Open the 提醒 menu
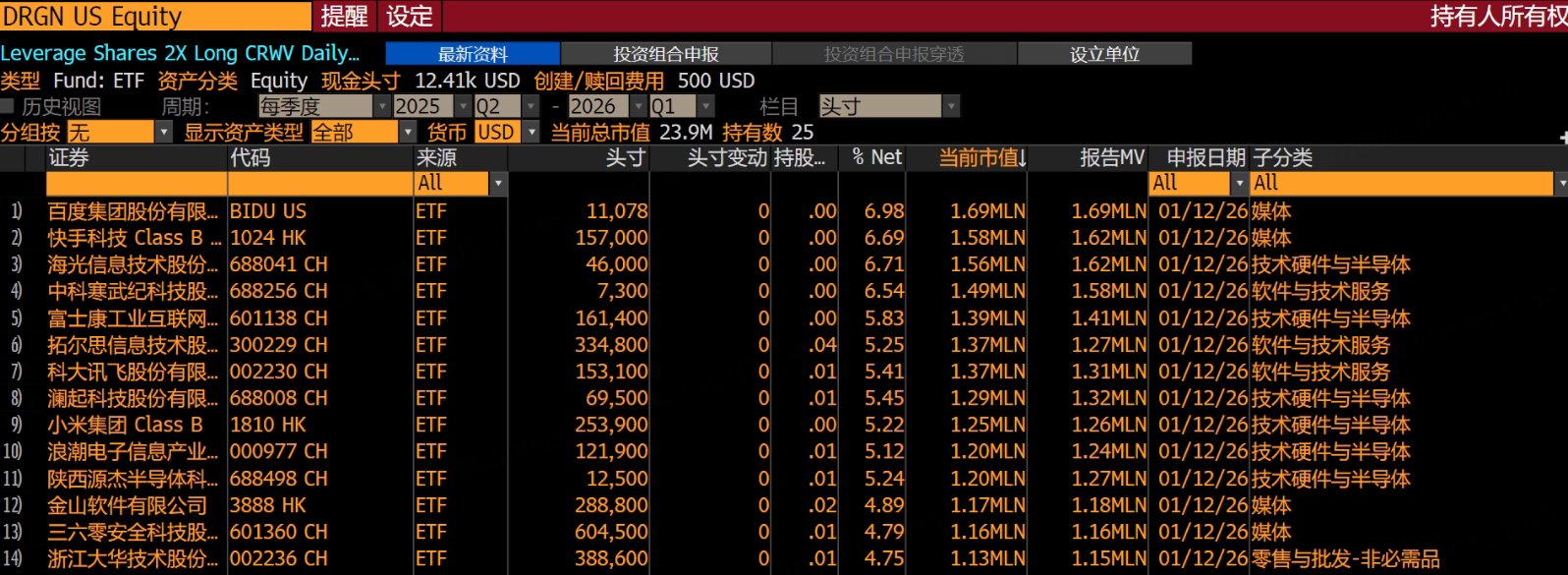 [344, 16]
